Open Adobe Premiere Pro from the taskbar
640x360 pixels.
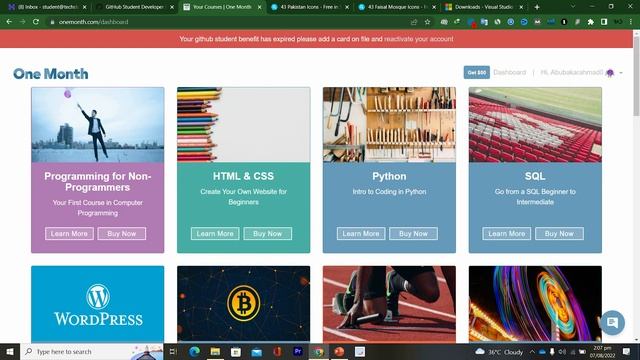(298, 351)
